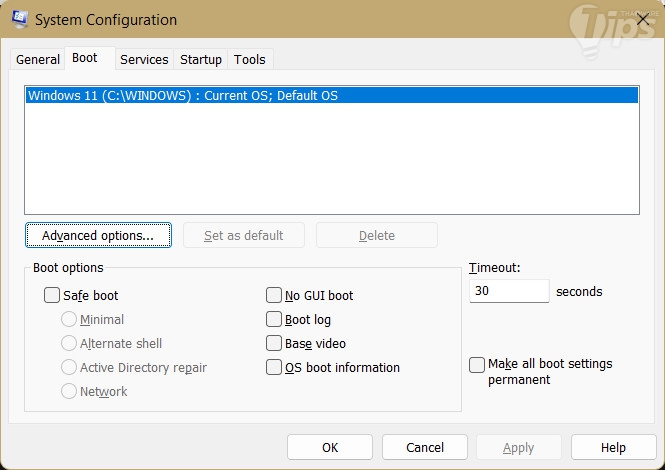Open the Tools tab
Screen dimensions: 665x470
[250, 59]
